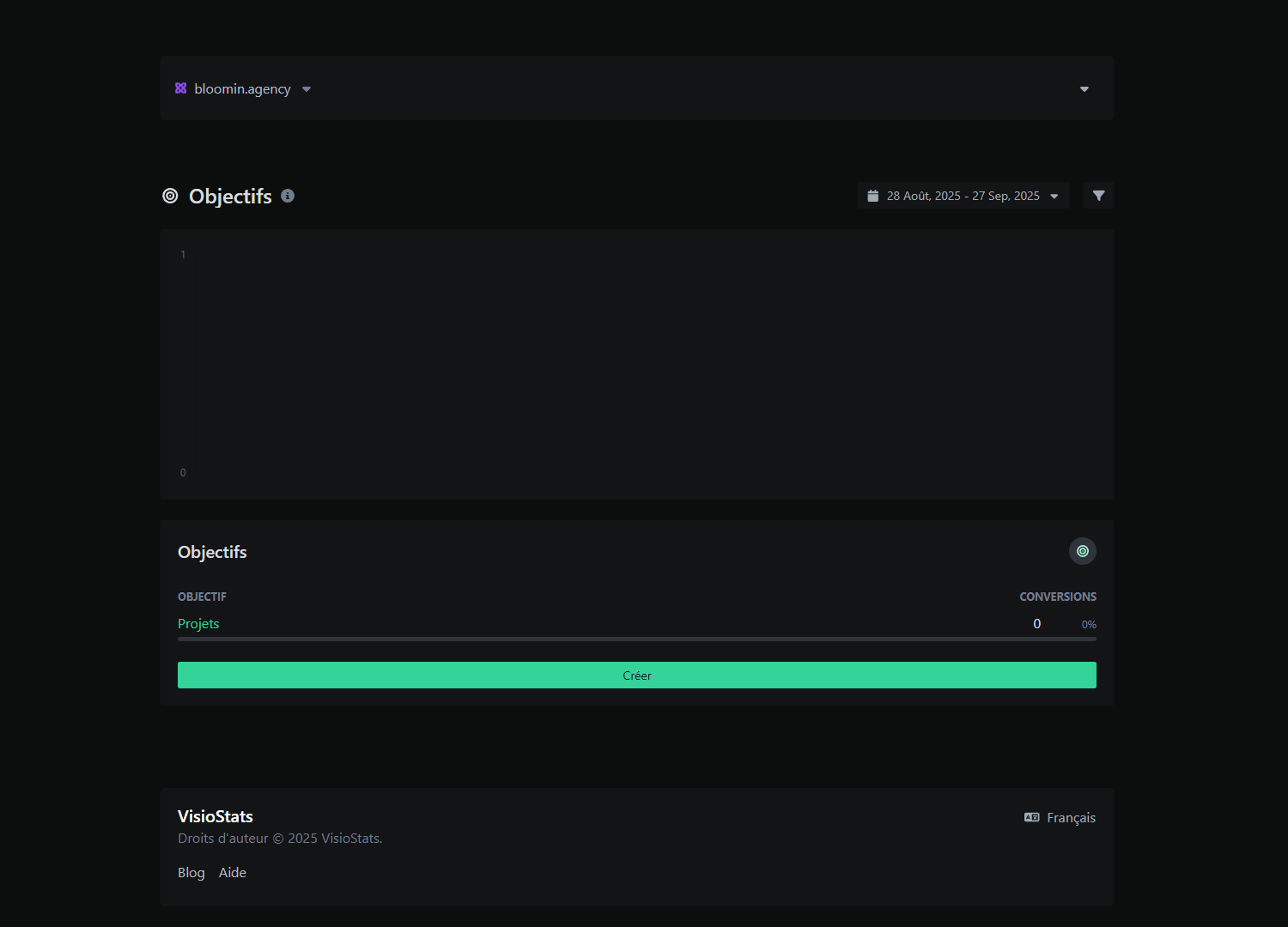Click the calendar icon in date picker

point(872,196)
